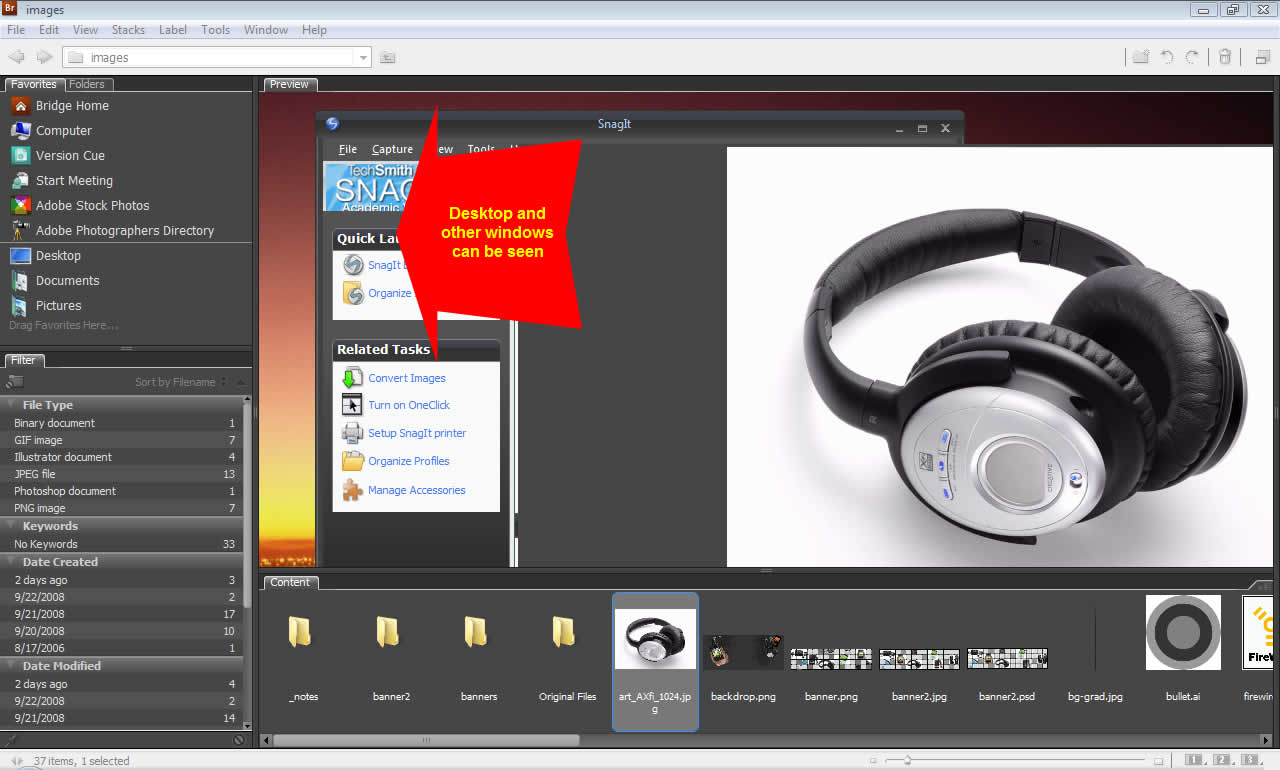The height and width of the screenshot is (770, 1280).
Task: Open Bridge Home in Favorites
Action: [60, 105]
